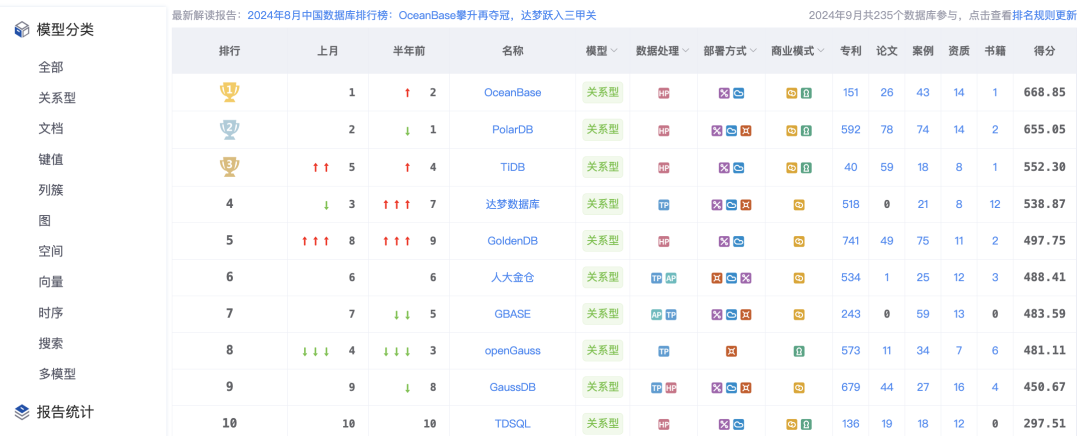
Task: Open the PolarDB database link
Action: click(x=512, y=129)
